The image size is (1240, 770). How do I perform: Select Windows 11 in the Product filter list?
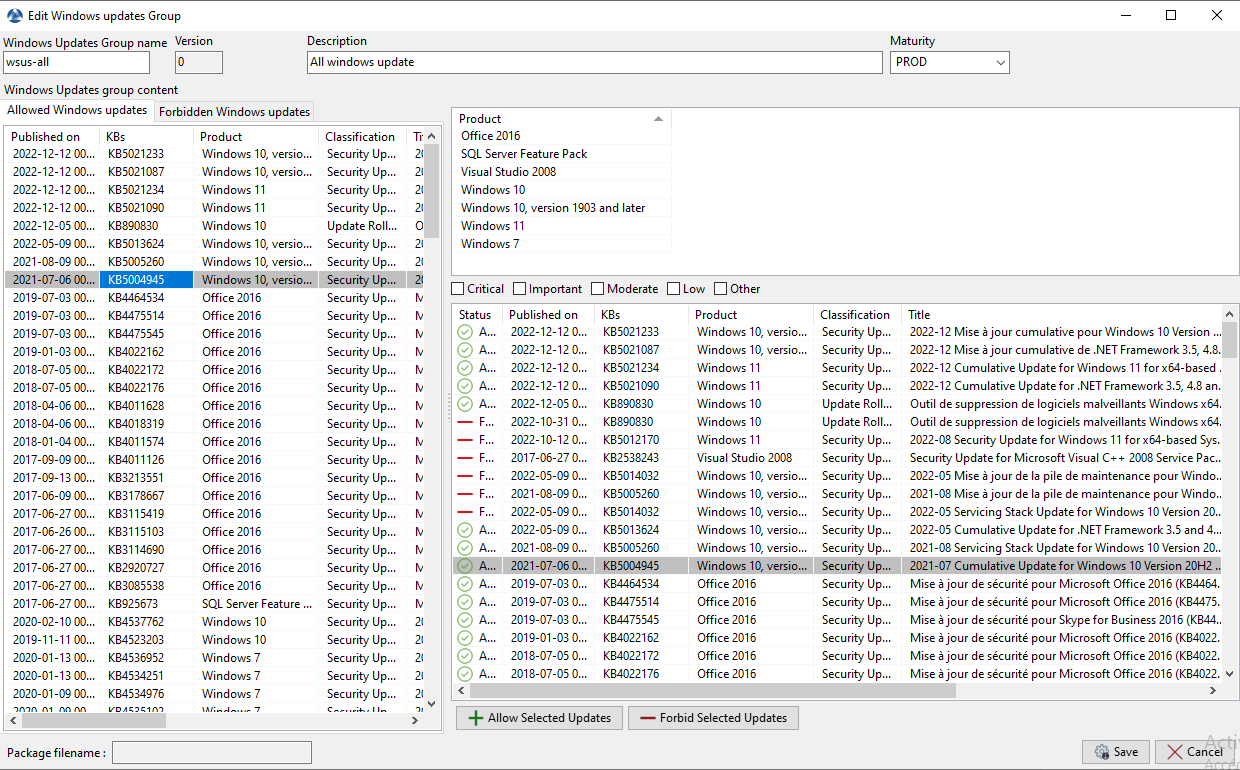(493, 226)
